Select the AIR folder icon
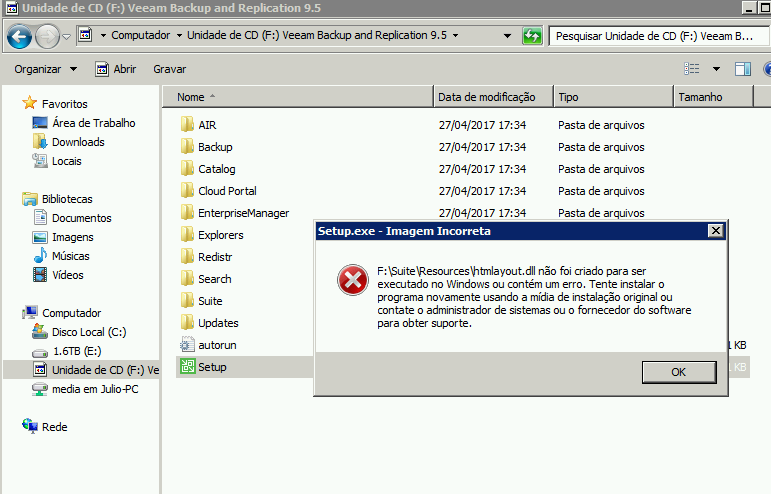 pos(187,124)
